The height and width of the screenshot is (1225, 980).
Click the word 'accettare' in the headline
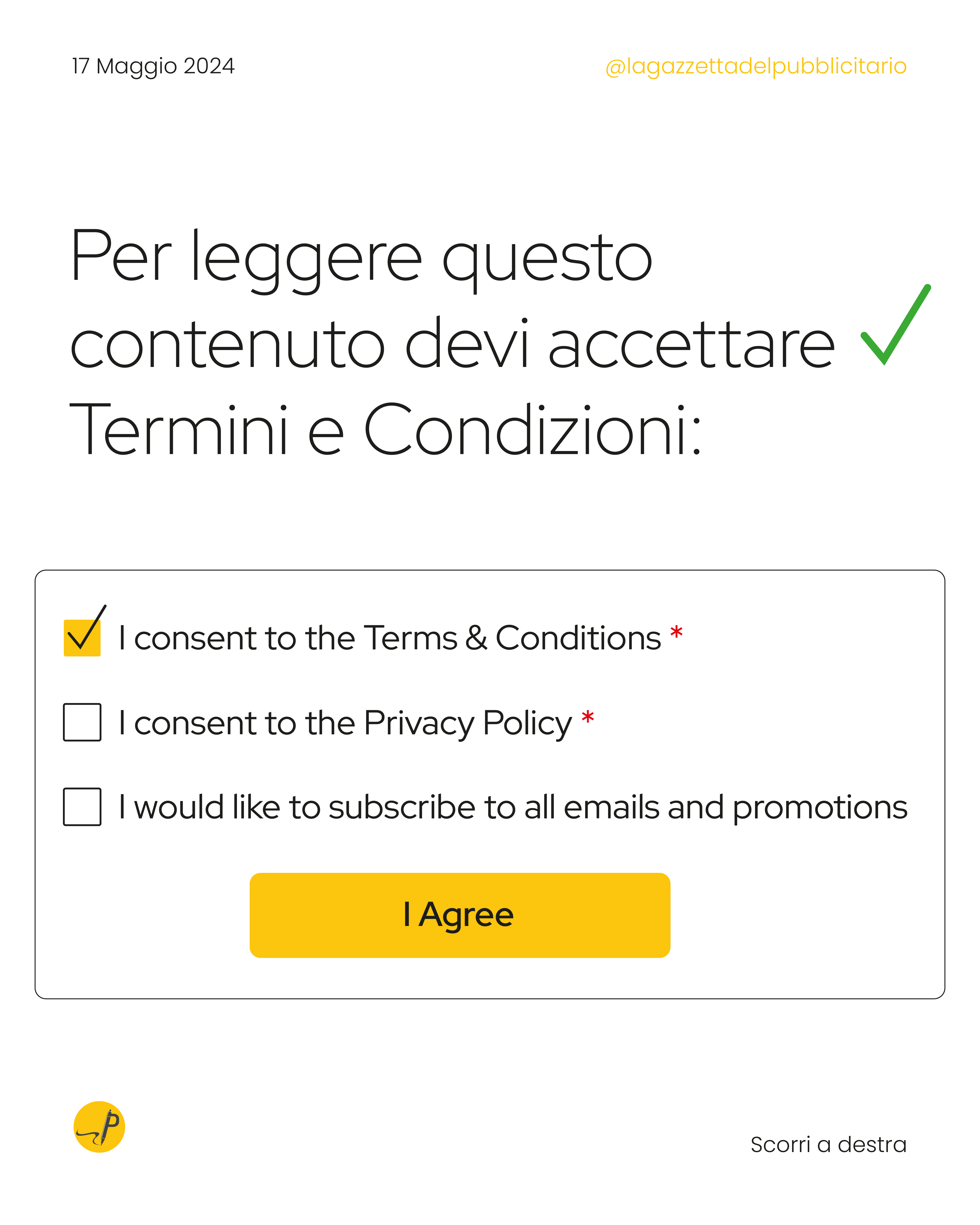(692, 342)
